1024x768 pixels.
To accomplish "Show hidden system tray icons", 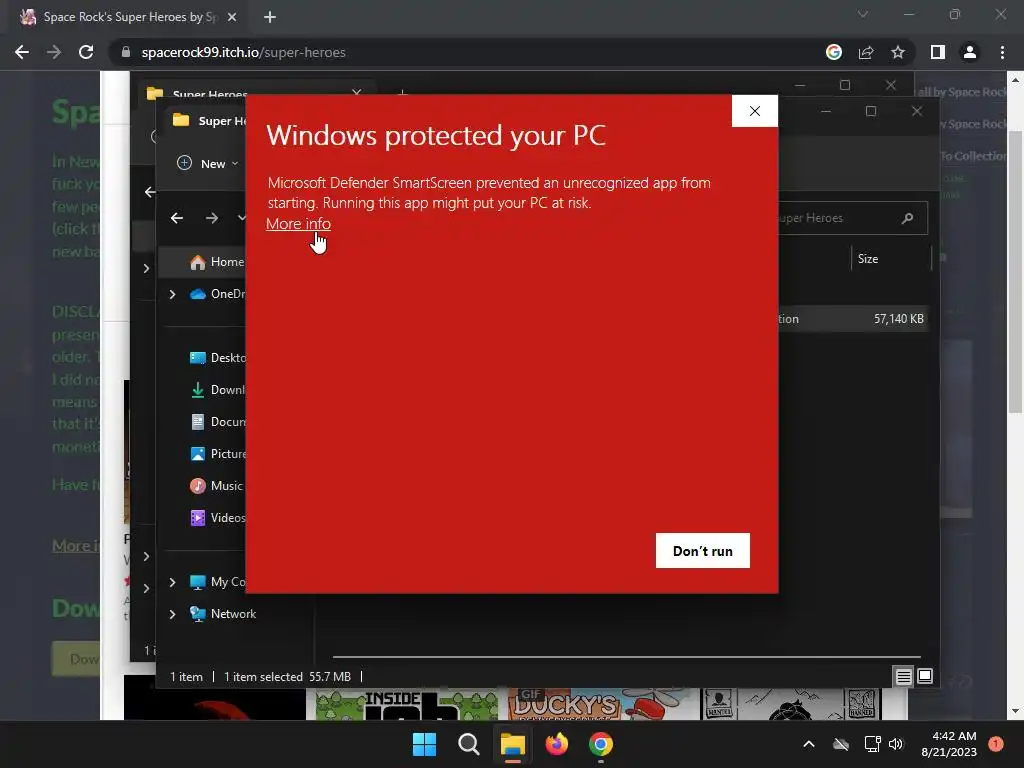I will tap(808, 744).
